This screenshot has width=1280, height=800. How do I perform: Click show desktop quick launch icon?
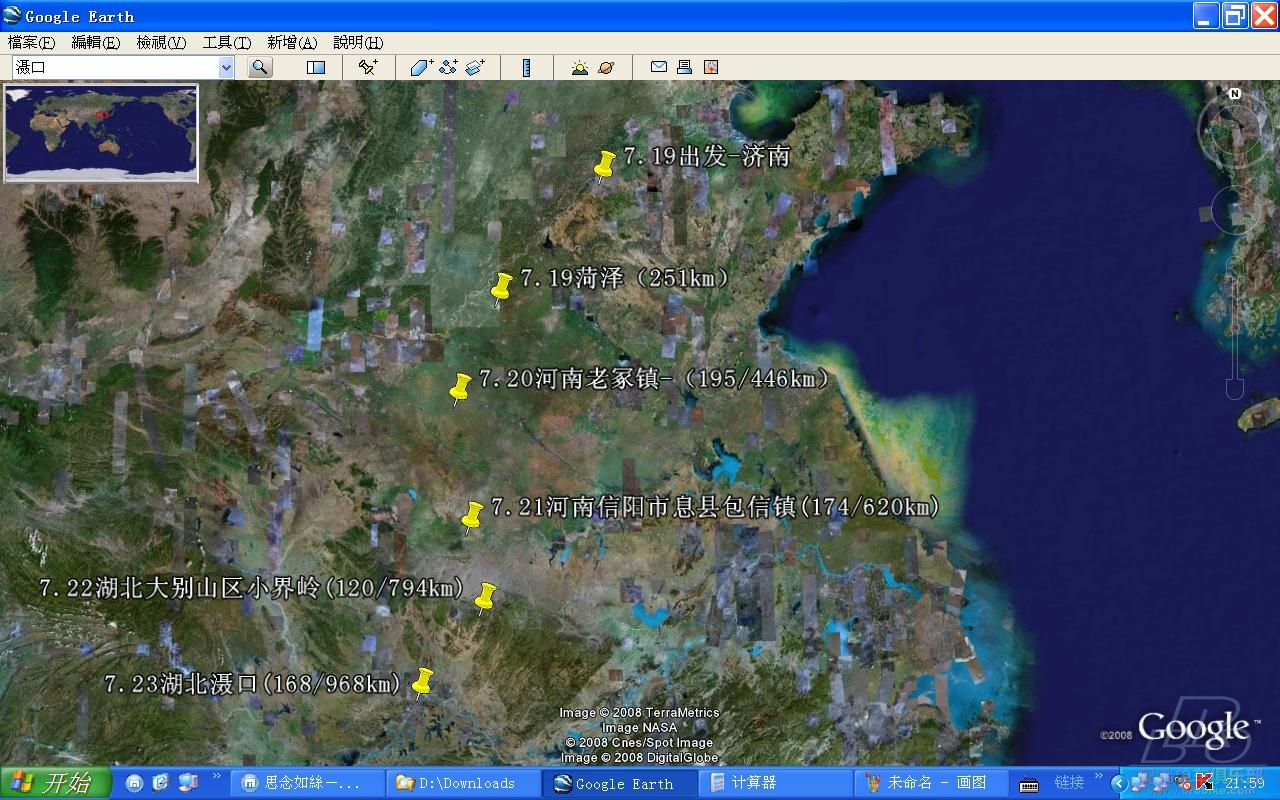tap(187, 783)
